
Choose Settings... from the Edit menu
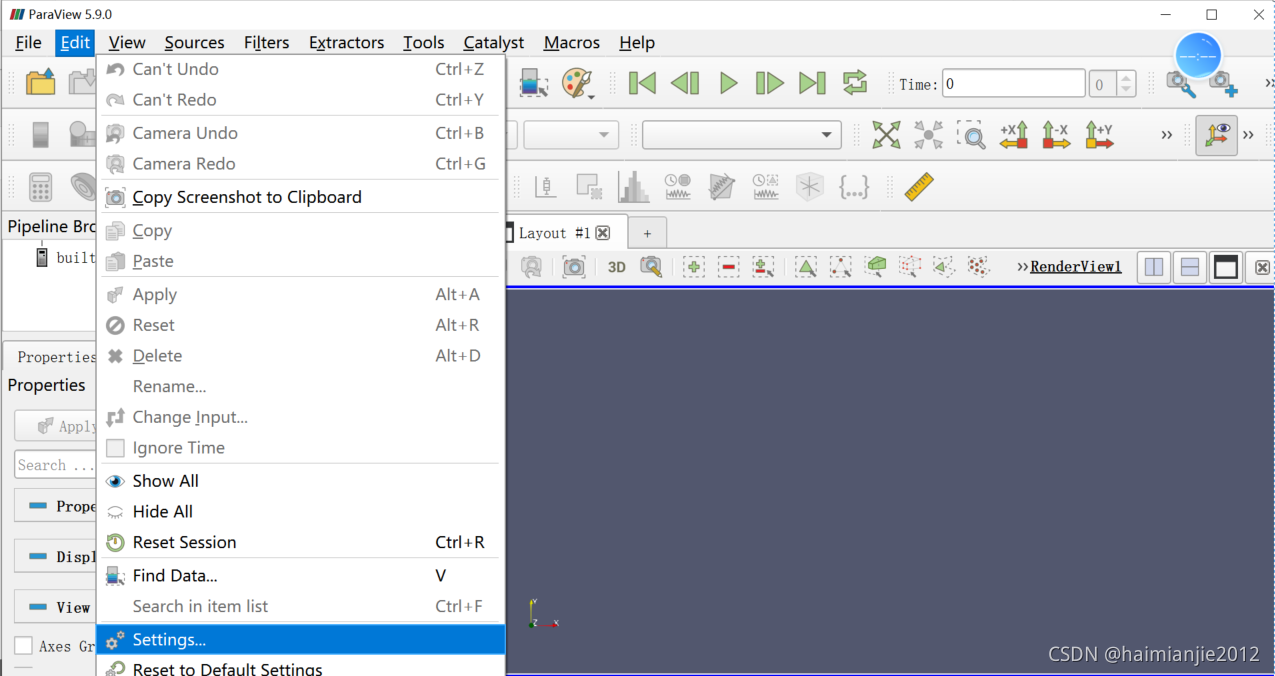pos(301,639)
